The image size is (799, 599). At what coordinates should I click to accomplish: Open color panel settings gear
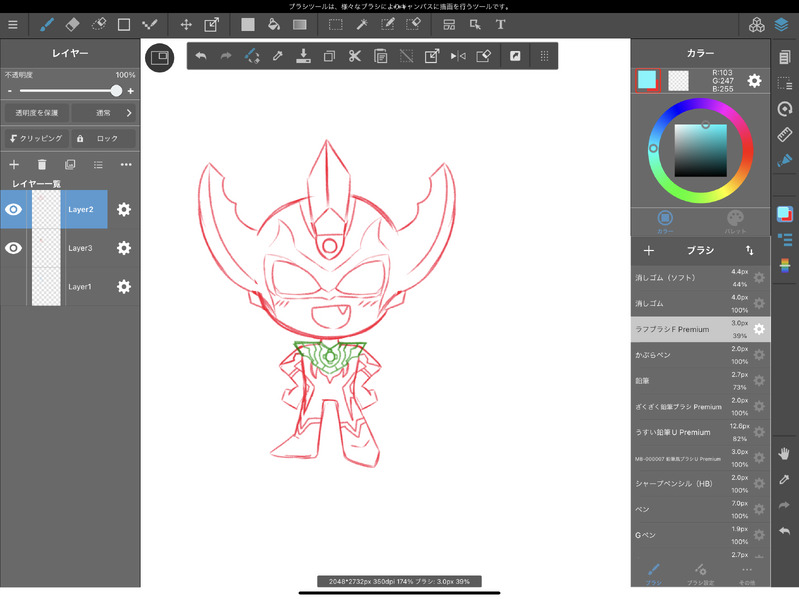(754, 80)
